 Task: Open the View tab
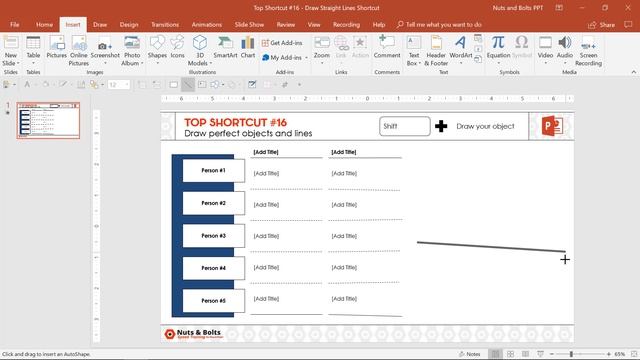pyautogui.click(x=314, y=24)
